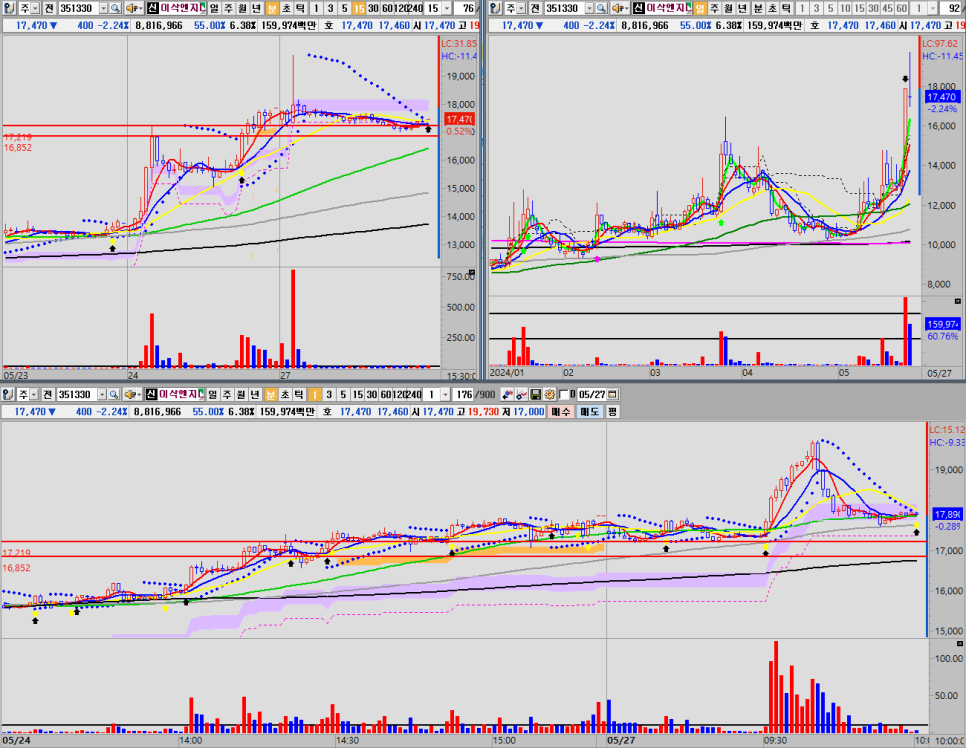
Task: Select 60-minute interval in the bottom chart
Action: tap(386, 394)
